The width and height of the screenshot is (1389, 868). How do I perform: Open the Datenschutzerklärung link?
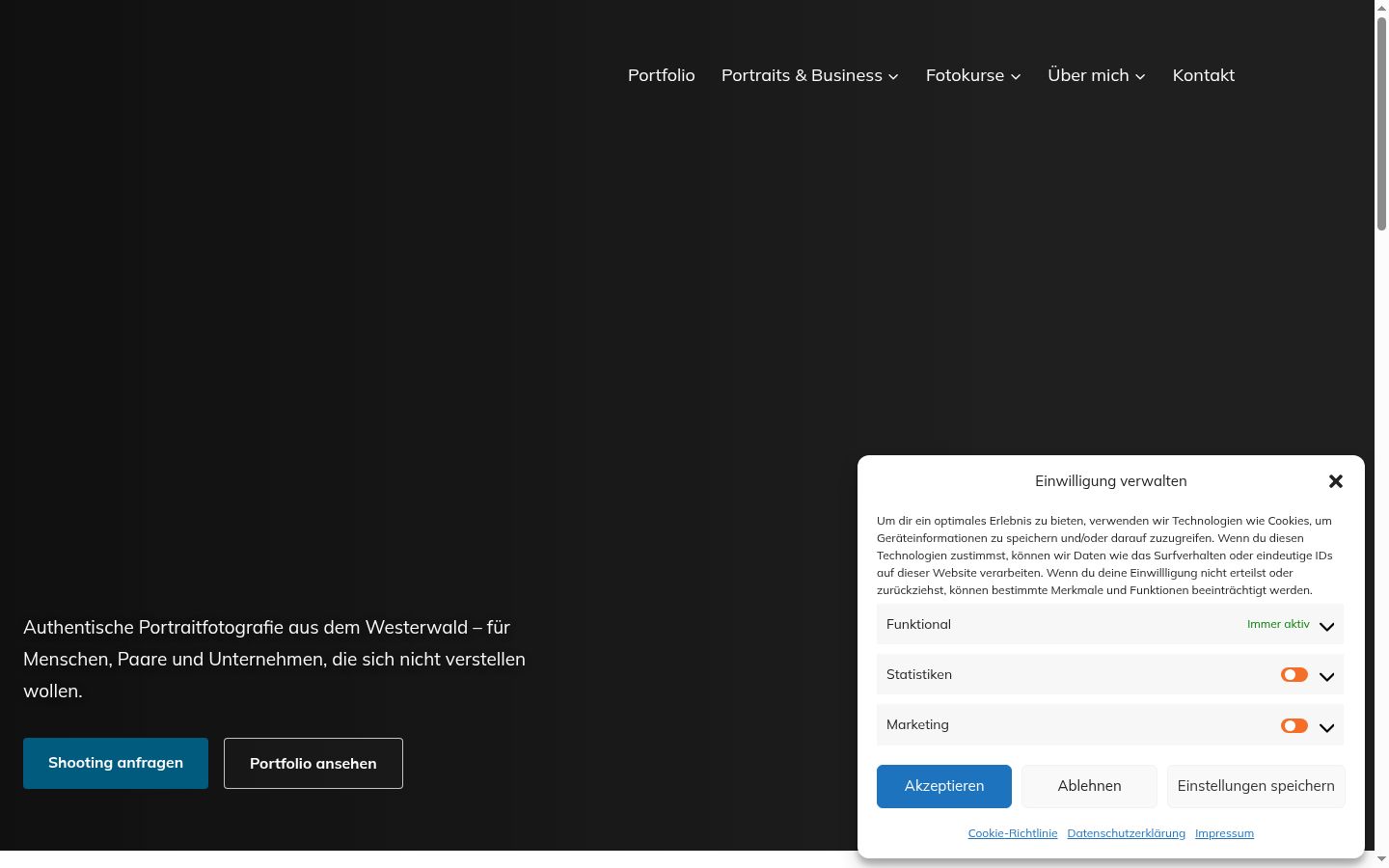tap(1127, 833)
